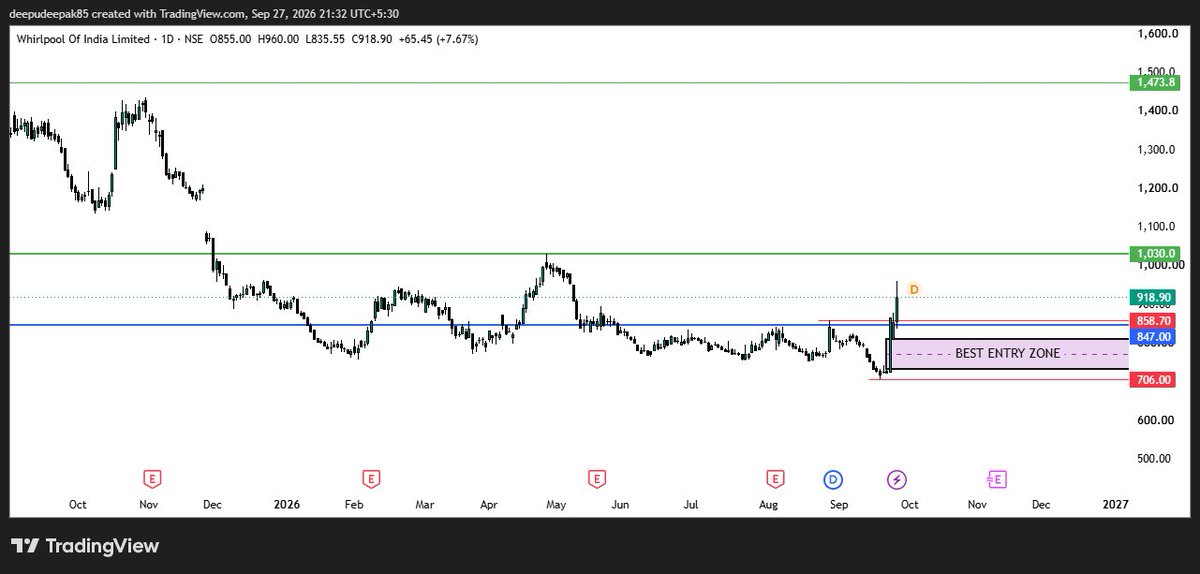Click the Jul label on time axis
The width and height of the screenshot is (1200, 574).
691,506
